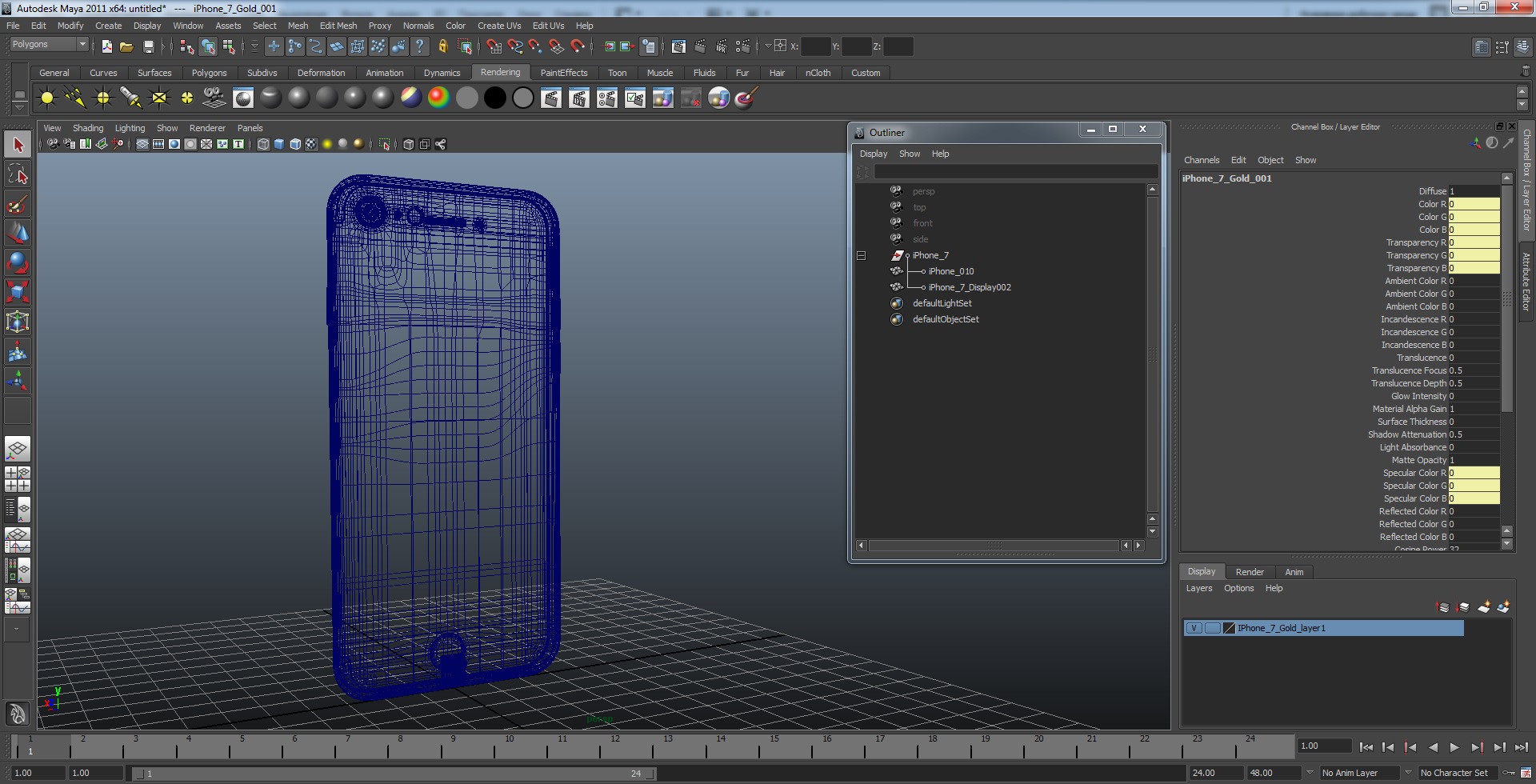Viewport: 1536px width, 784px height.
Task: Activate the Select tool arrow
Action: point(18,145)
